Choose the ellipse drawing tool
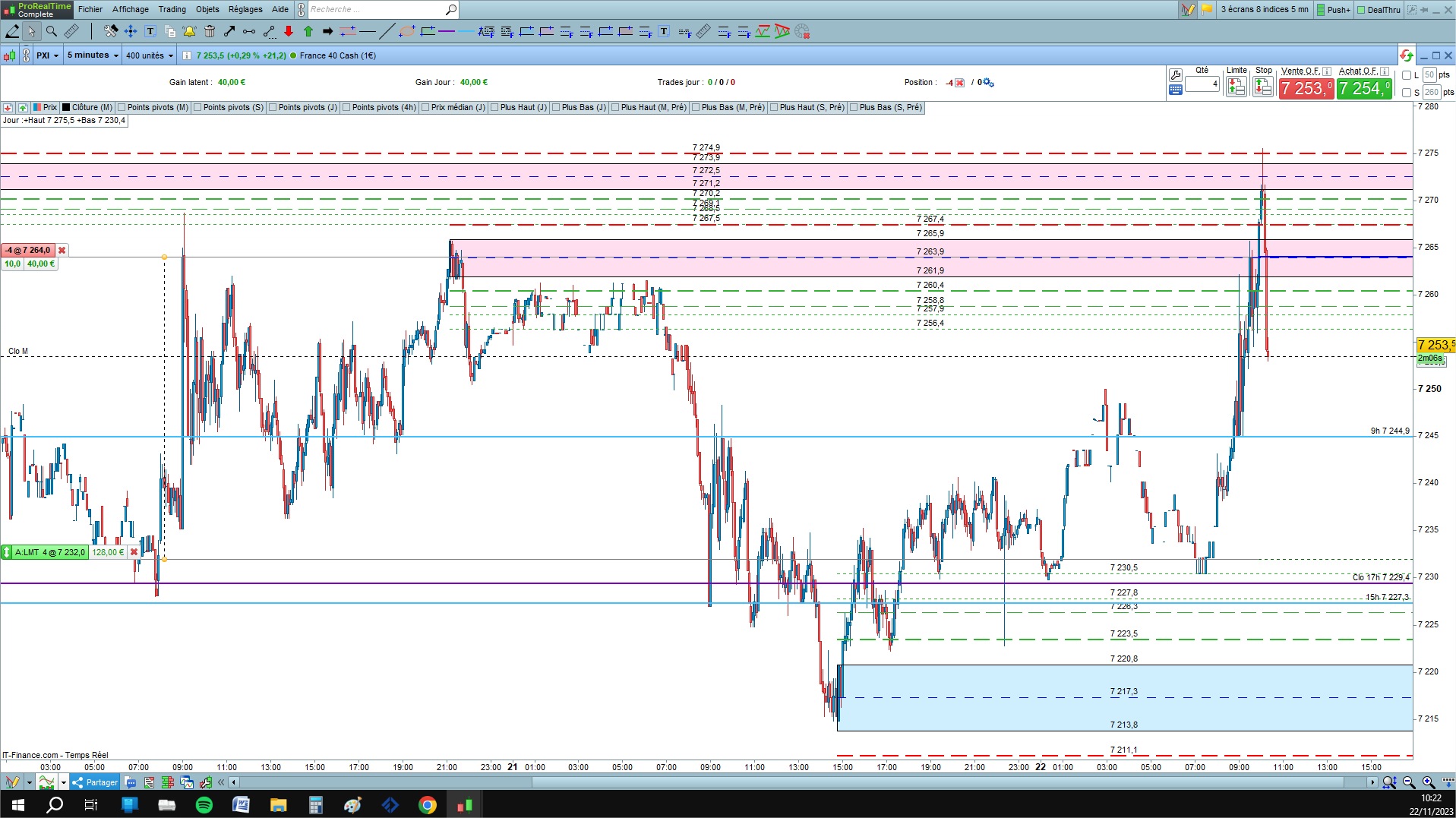 407,31
